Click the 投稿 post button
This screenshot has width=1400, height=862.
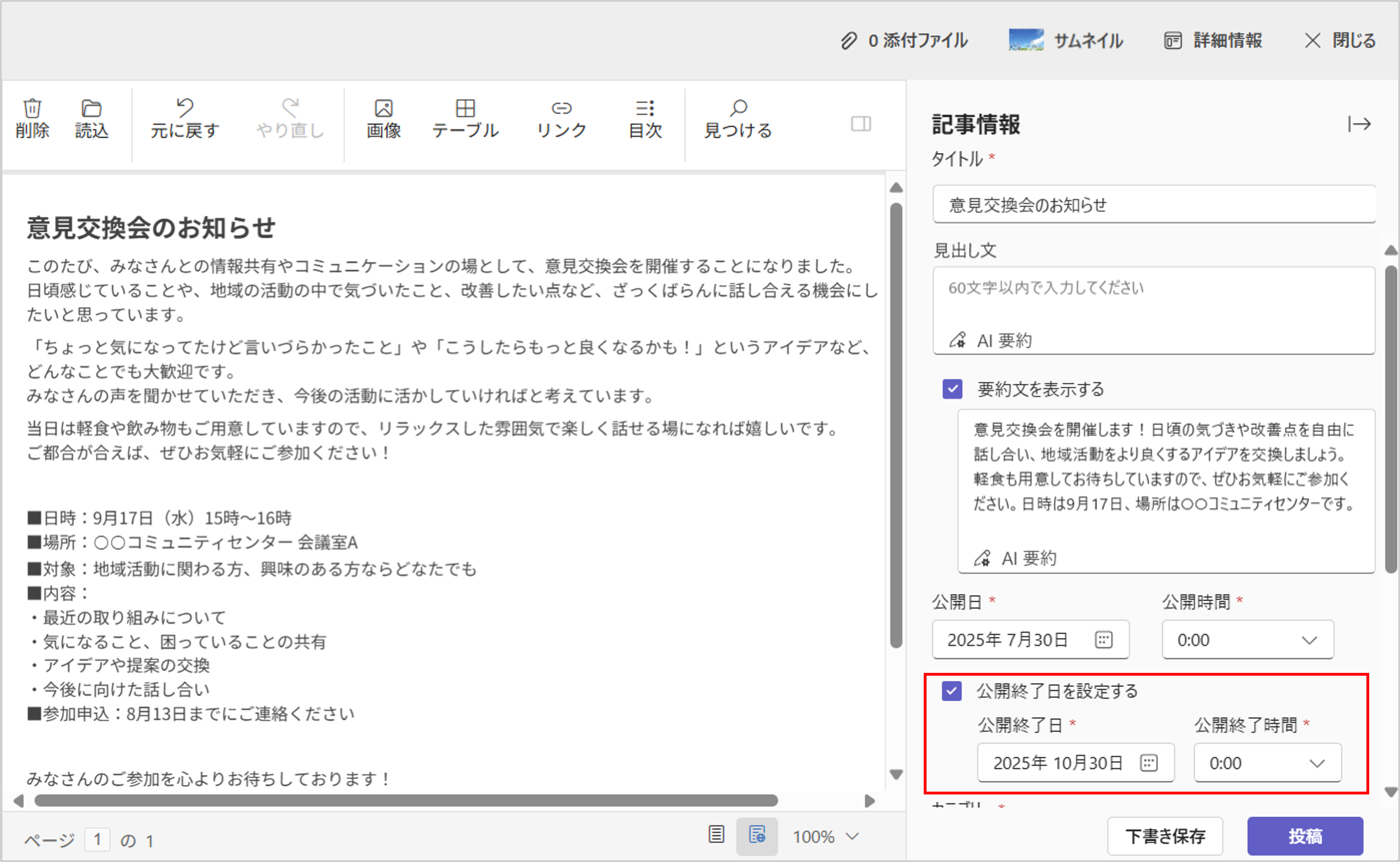[1305, 836]
